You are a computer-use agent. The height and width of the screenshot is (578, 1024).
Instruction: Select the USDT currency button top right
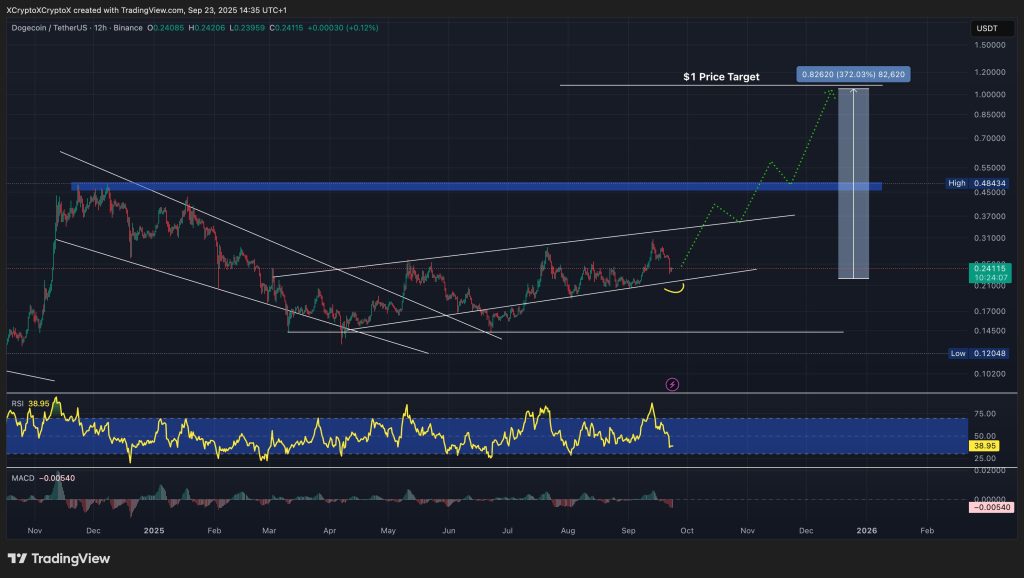coord(989,28)
